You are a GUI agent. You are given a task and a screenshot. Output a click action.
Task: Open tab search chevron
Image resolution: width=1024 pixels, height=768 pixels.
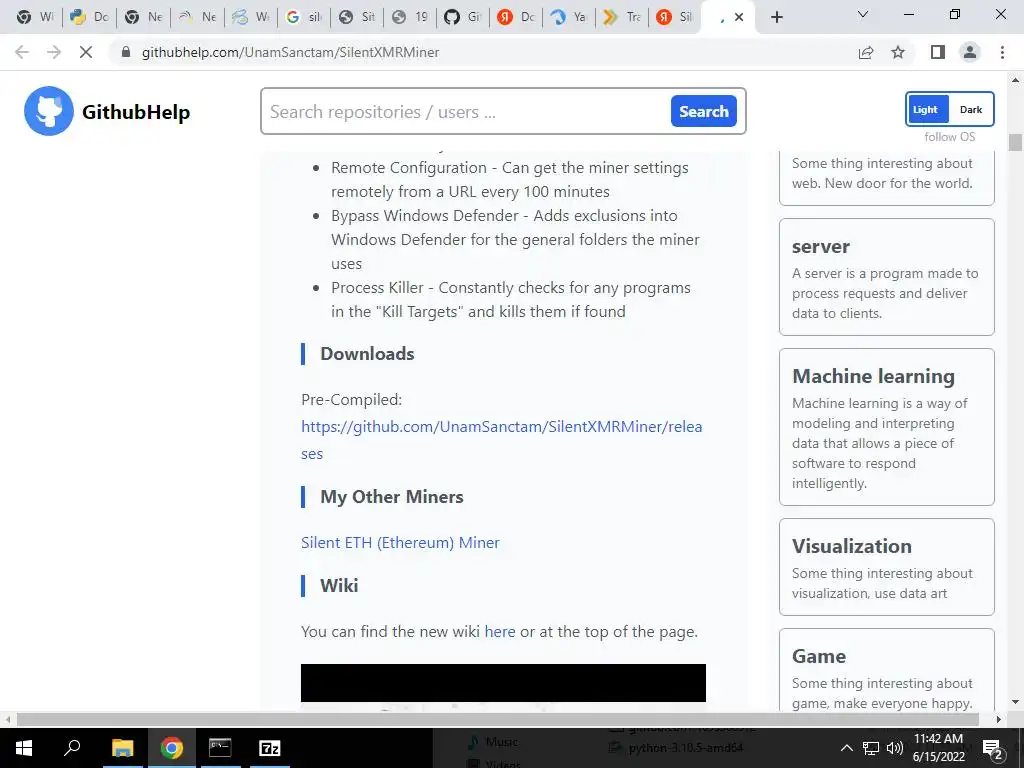point(863,14)
